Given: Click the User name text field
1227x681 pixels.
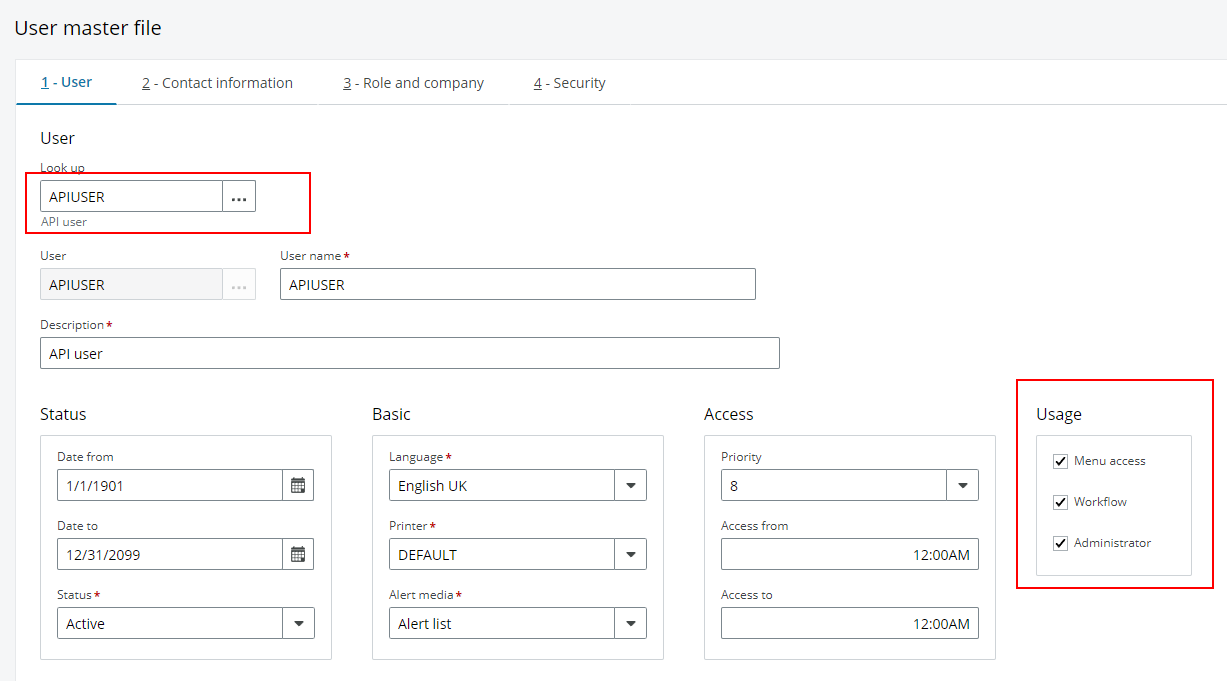Looking at the screenshot, I should tap(517, 285).
